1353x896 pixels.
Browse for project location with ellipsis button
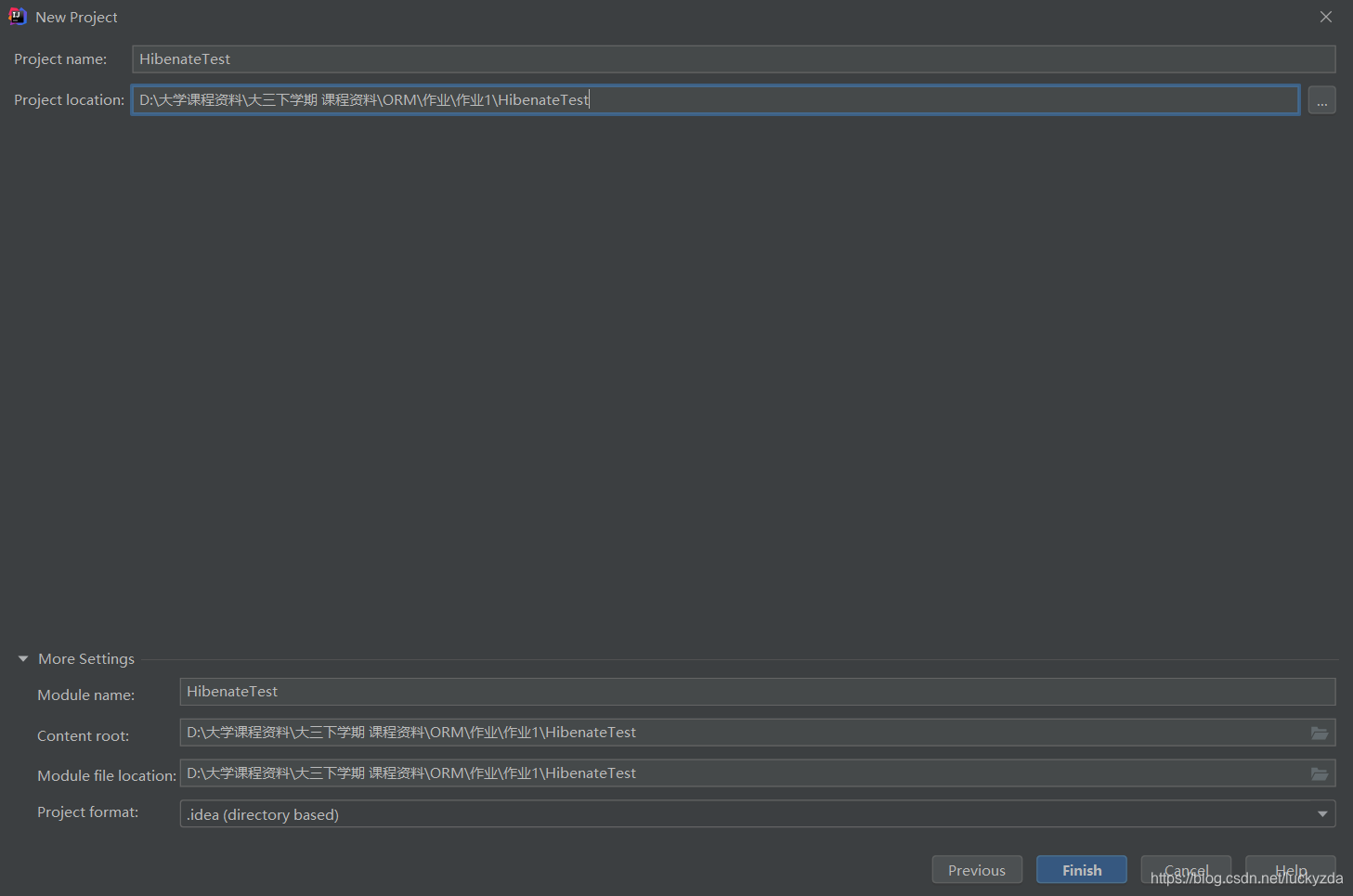pyautogui.click(x=1321, y=100)
